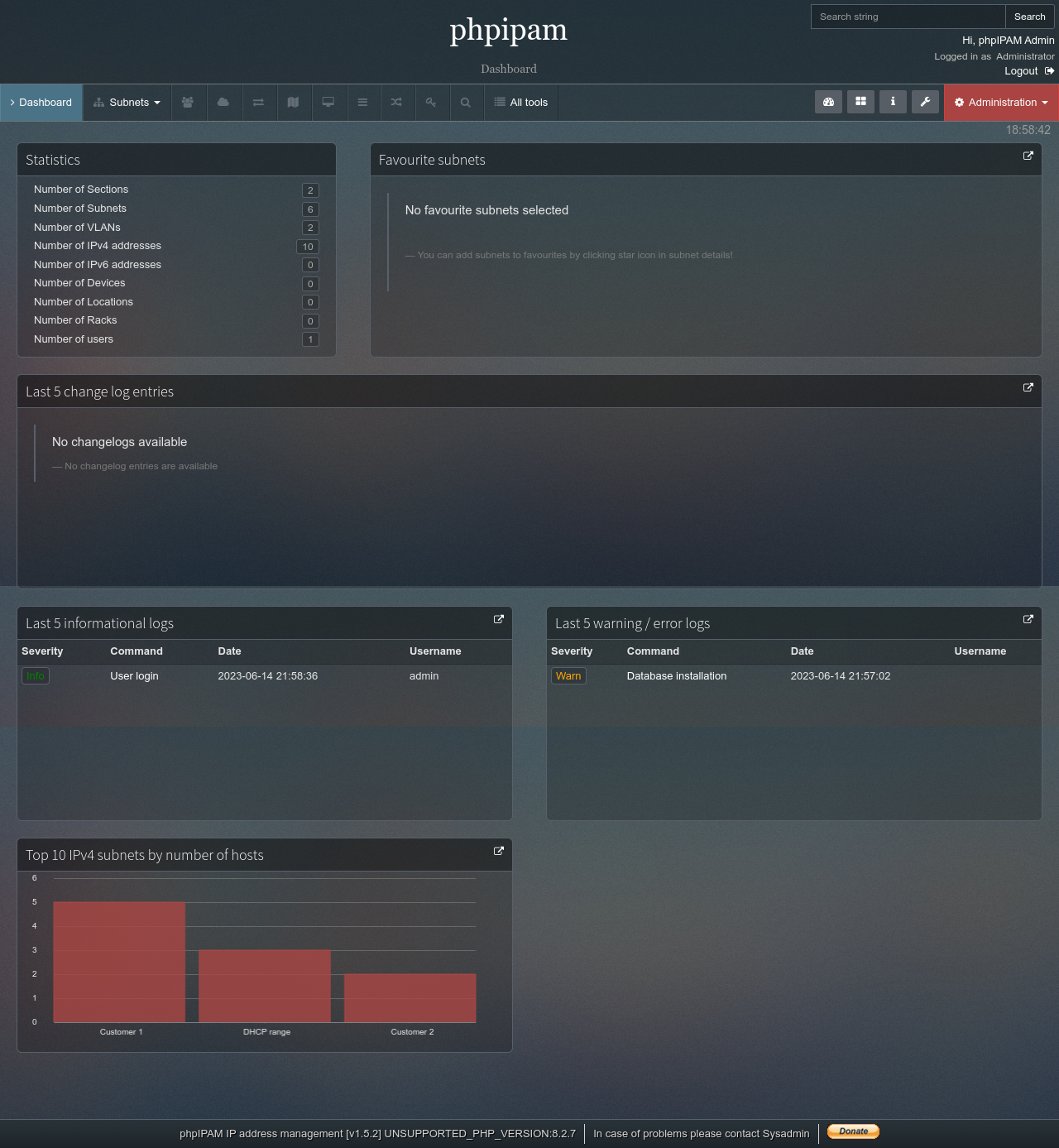This screenshot has height=1148, width=1059.
Task: Open change log entries widget external link icon
Action: (1028, 387)
